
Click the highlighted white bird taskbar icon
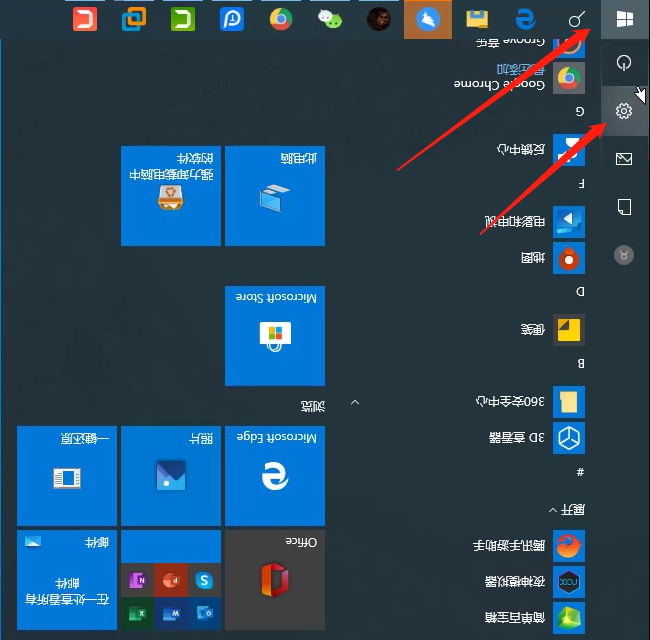point(428,19)
